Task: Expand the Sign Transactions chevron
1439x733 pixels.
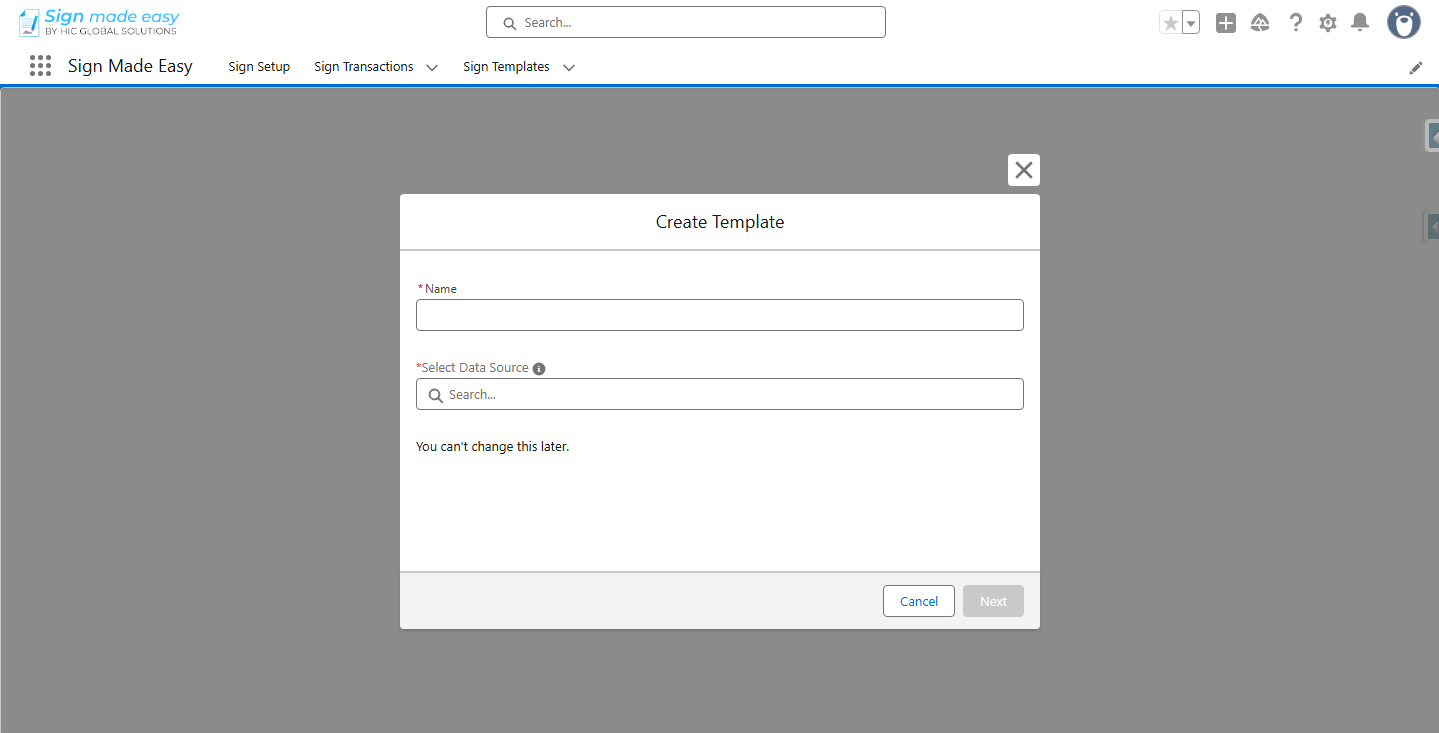Action: click(432, 68)
